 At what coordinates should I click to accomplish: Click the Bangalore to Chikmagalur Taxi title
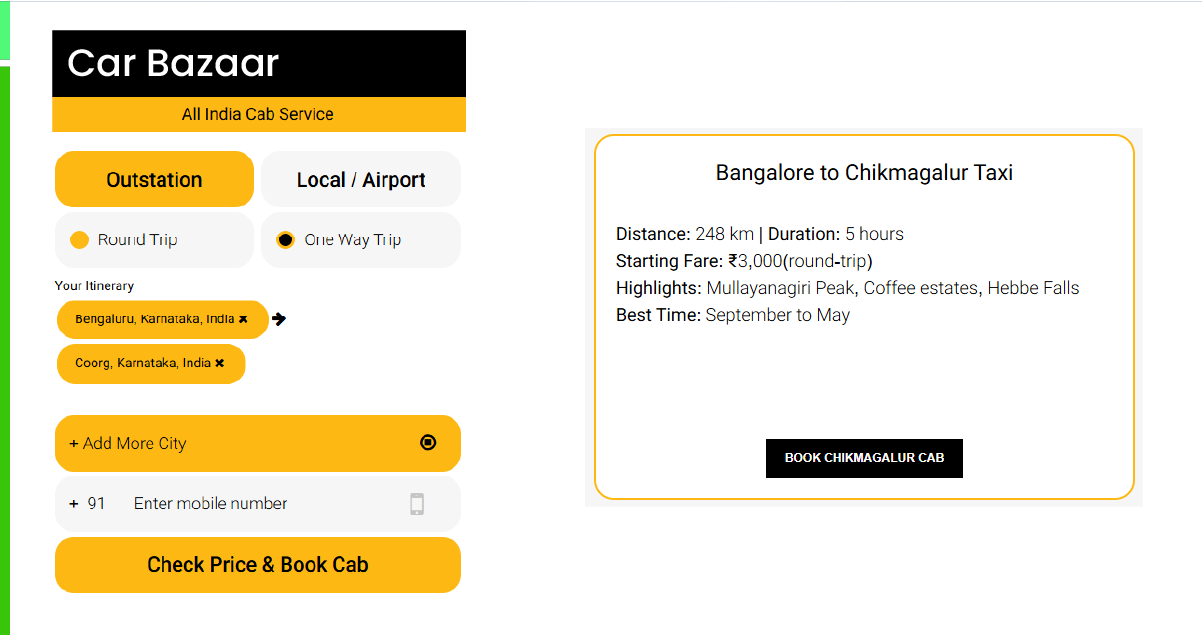click(x=864, y=173)
